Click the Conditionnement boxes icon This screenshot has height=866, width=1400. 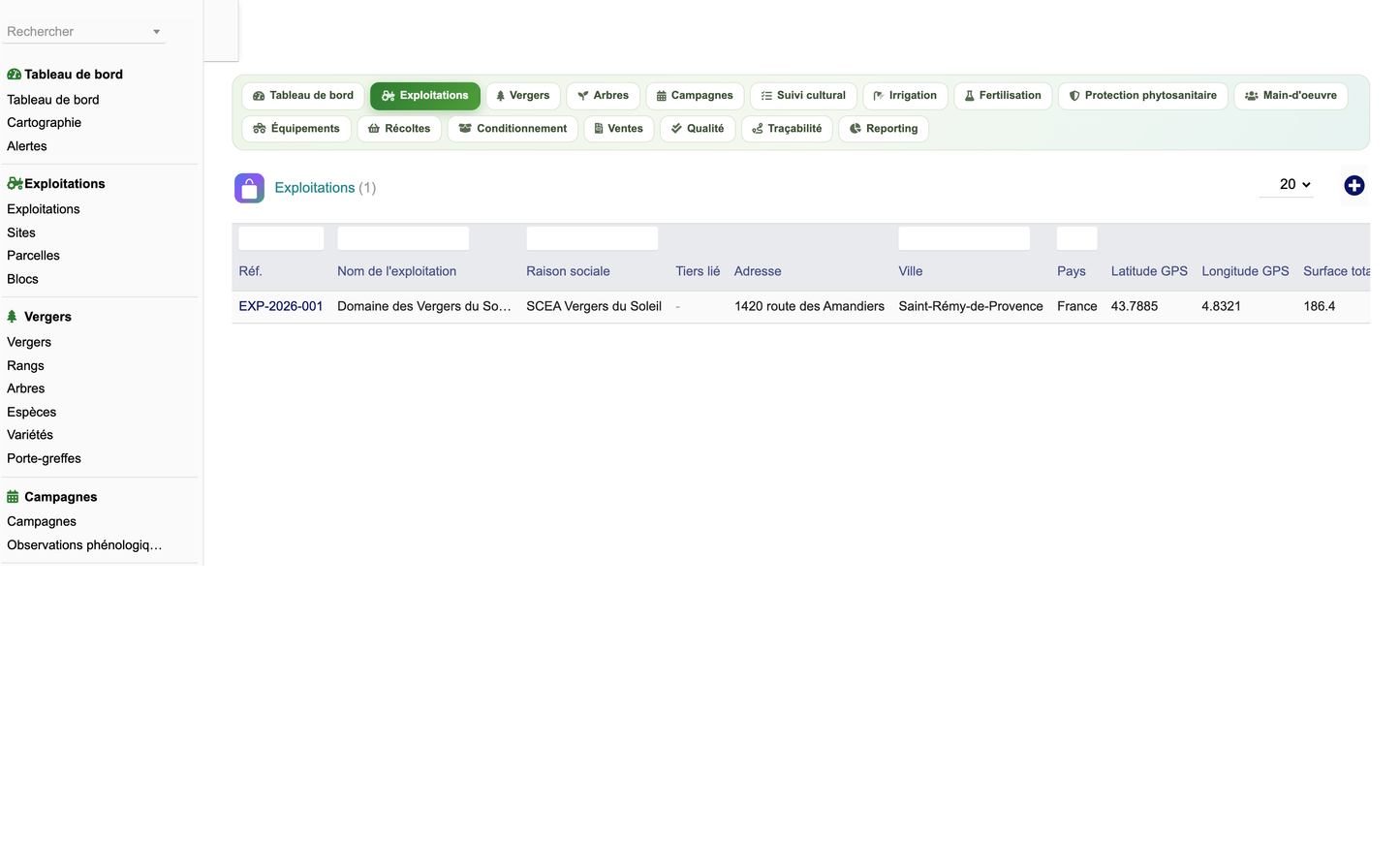(x=465, y=129)
